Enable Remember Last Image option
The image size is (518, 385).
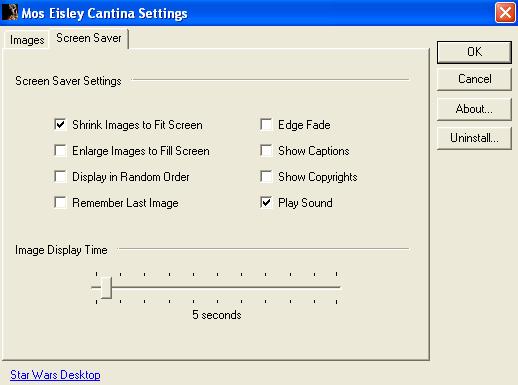point(60,203)
